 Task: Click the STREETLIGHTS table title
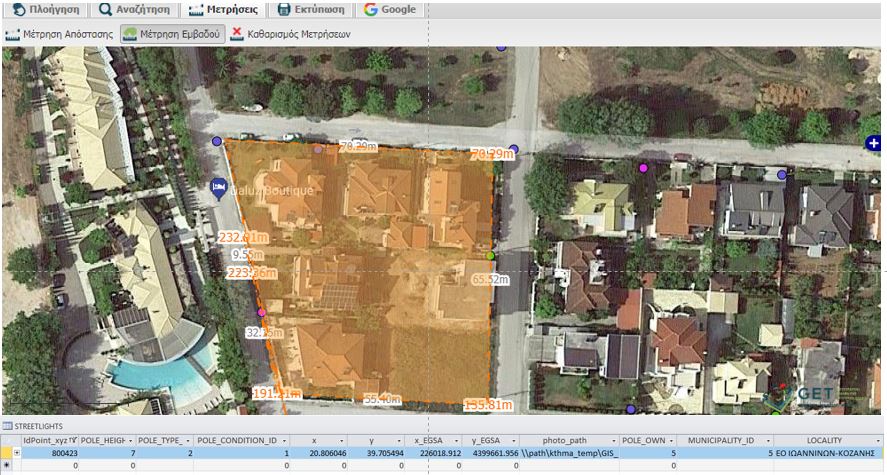tap(38, 426)
